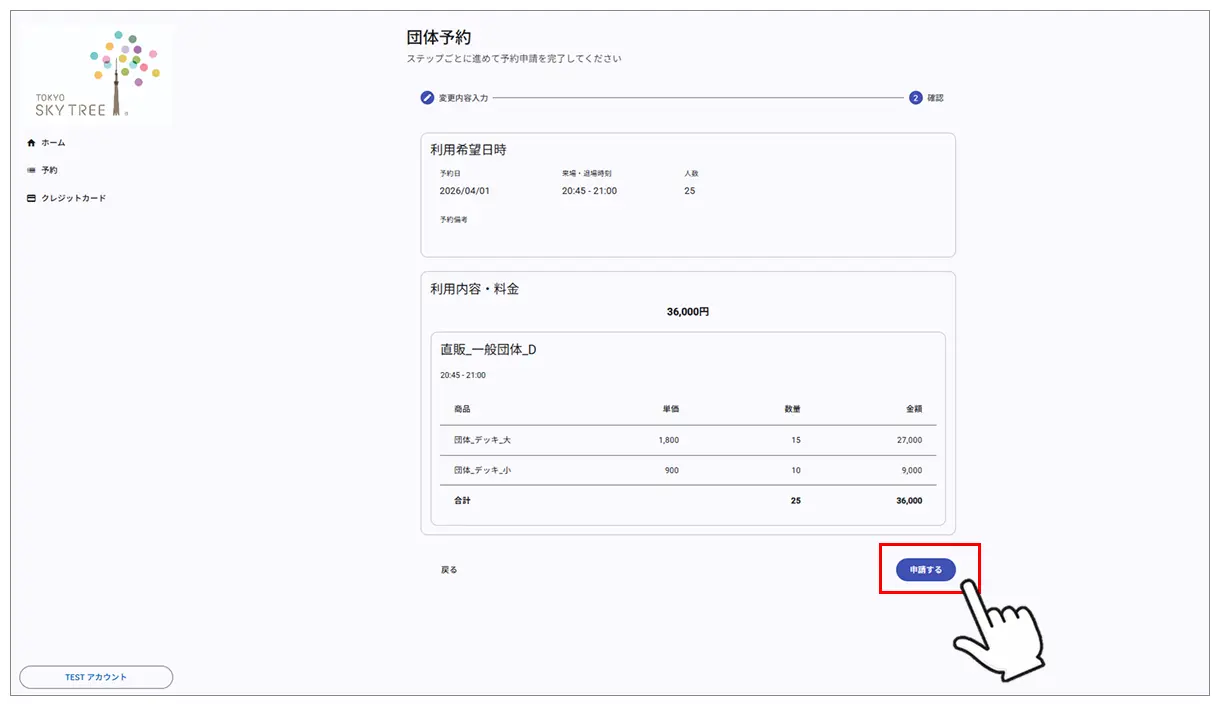Click the 予約 list icon in the sidebar

31,170
